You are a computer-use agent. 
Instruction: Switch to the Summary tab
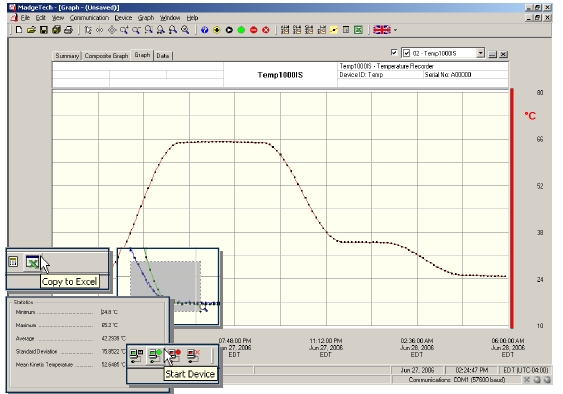coord(67,56)
